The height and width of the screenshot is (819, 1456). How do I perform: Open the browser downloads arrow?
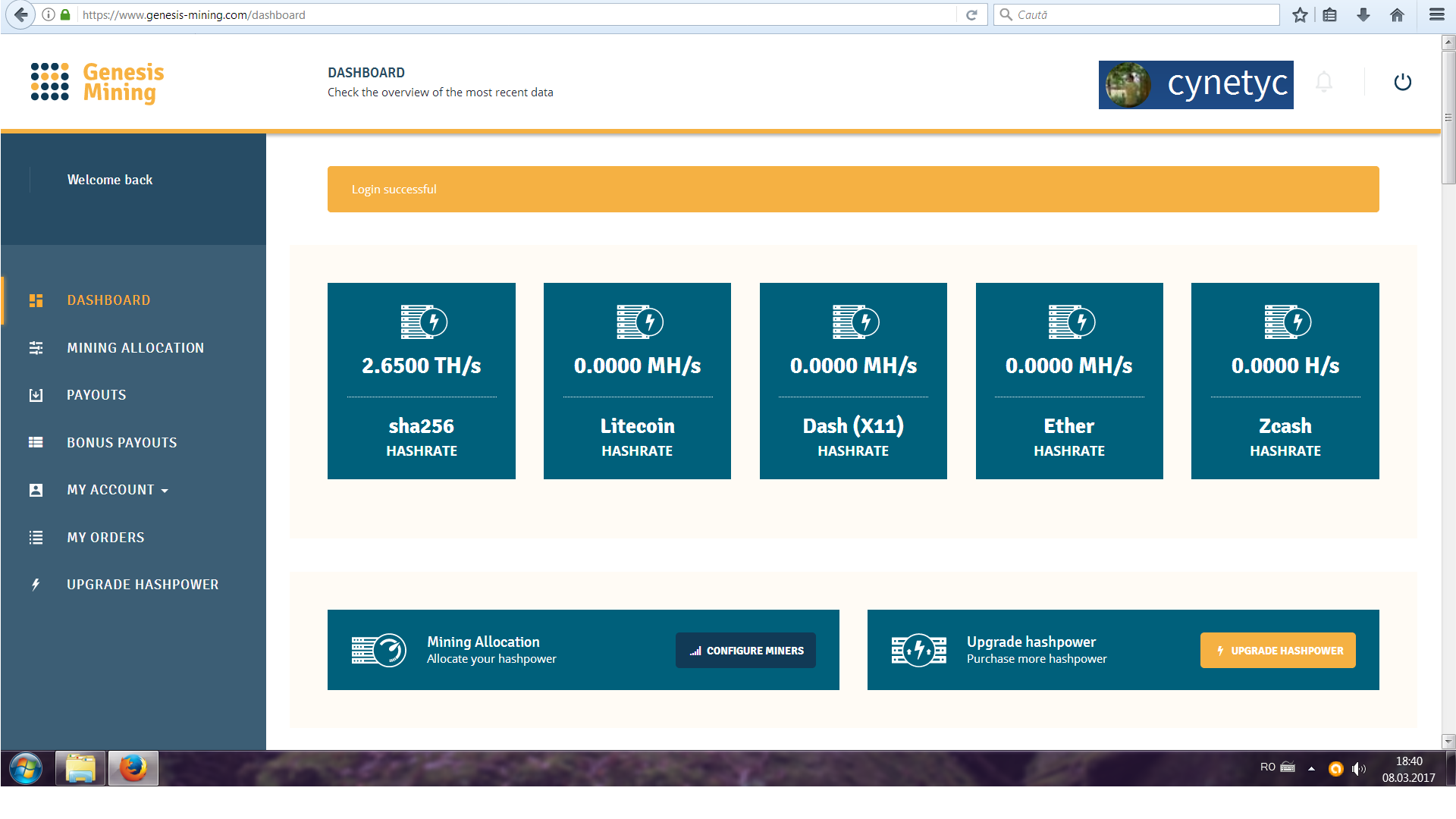(x=1363, y=14)
